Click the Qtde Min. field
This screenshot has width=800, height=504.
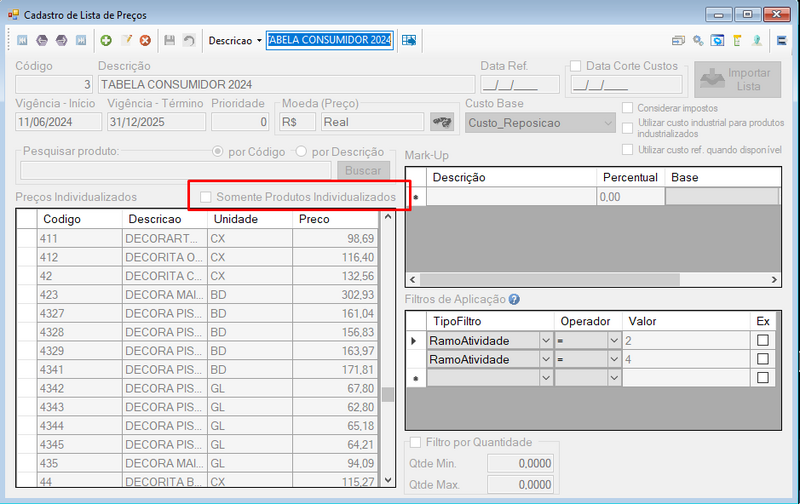520,463
